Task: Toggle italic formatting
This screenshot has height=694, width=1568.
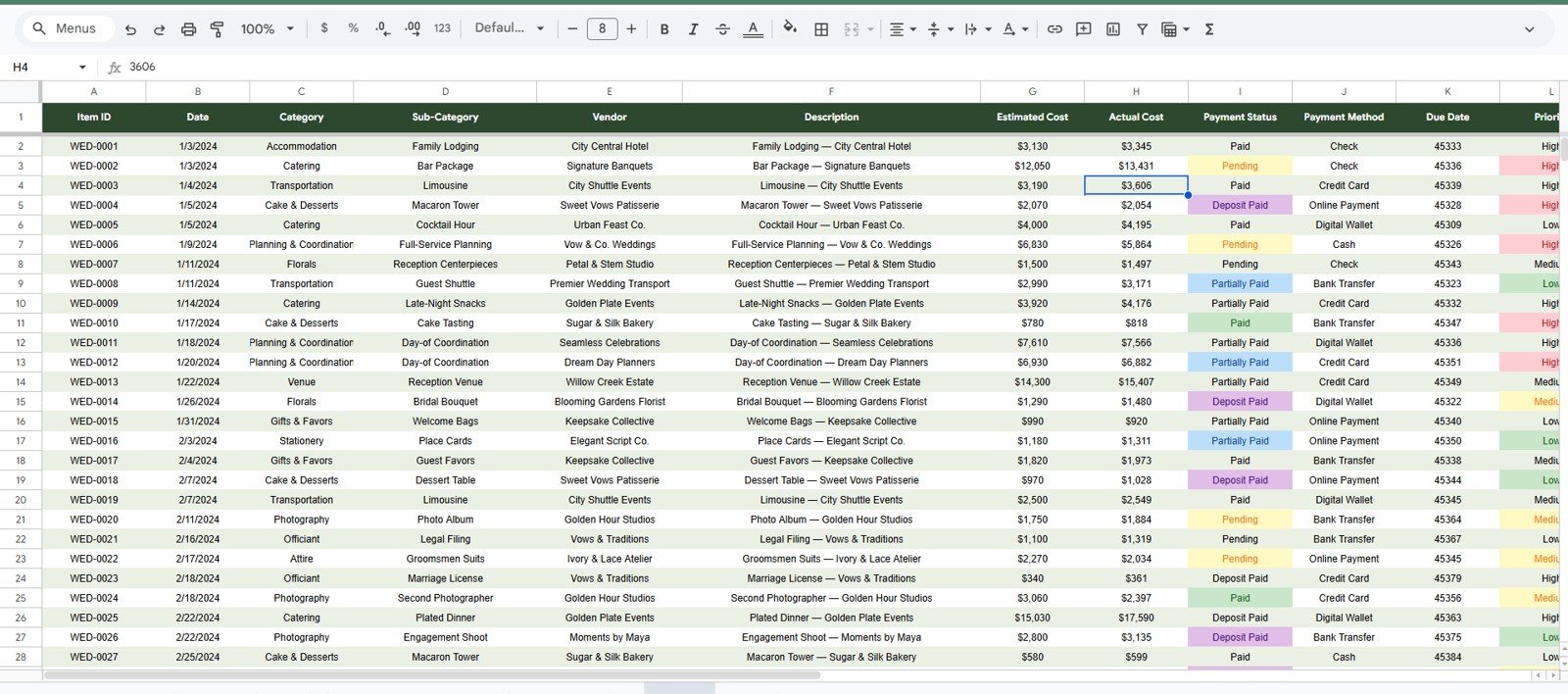Action: tap(693, 29)
